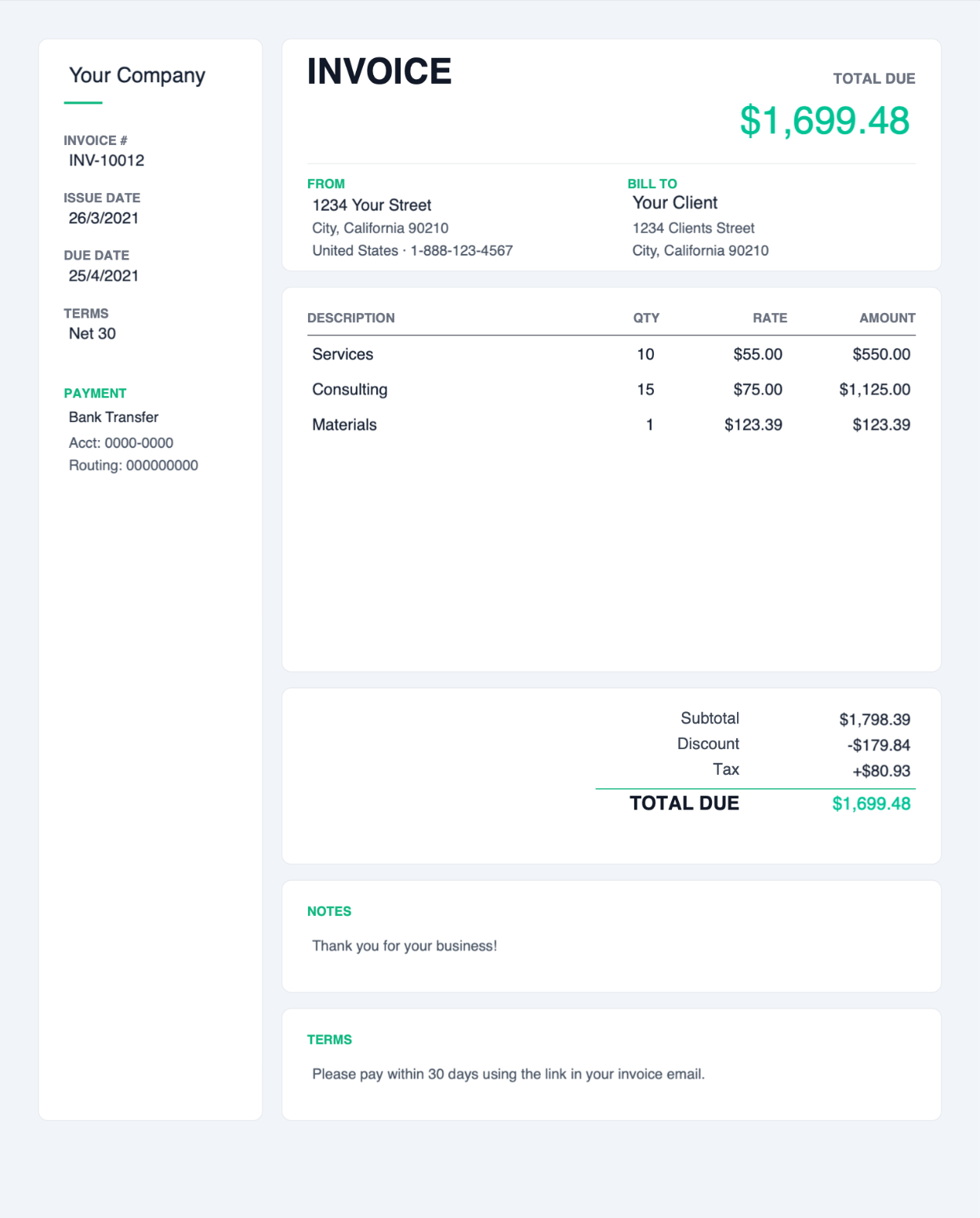Select Acct: 0000-0000 text
The width and height of the screenshot is (980, 1218).
coord(122,442)
